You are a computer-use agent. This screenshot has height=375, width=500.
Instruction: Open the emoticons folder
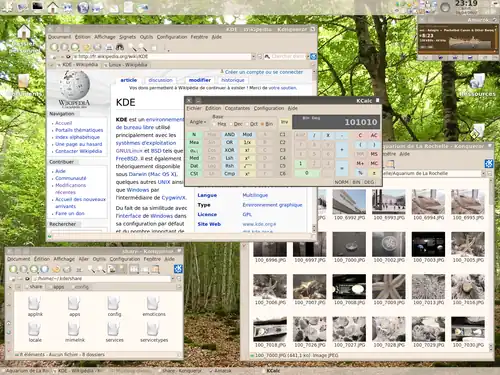pos(154,306)
